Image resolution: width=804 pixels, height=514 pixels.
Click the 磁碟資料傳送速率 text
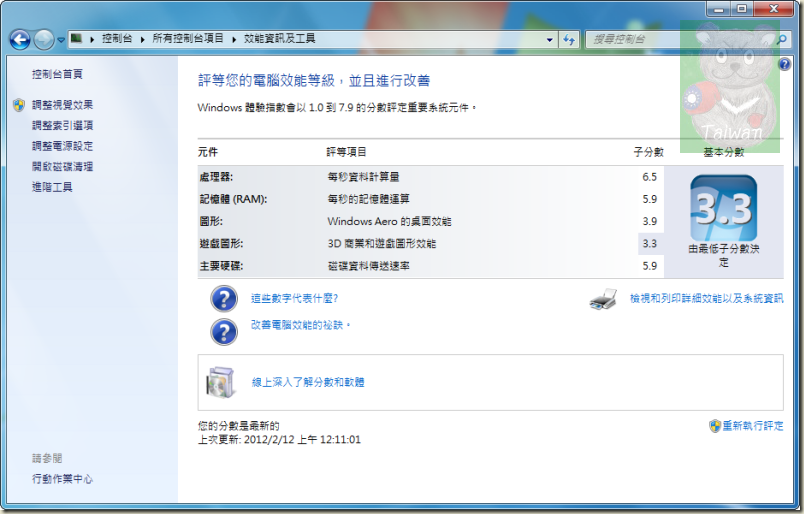[x=369, y=266]
